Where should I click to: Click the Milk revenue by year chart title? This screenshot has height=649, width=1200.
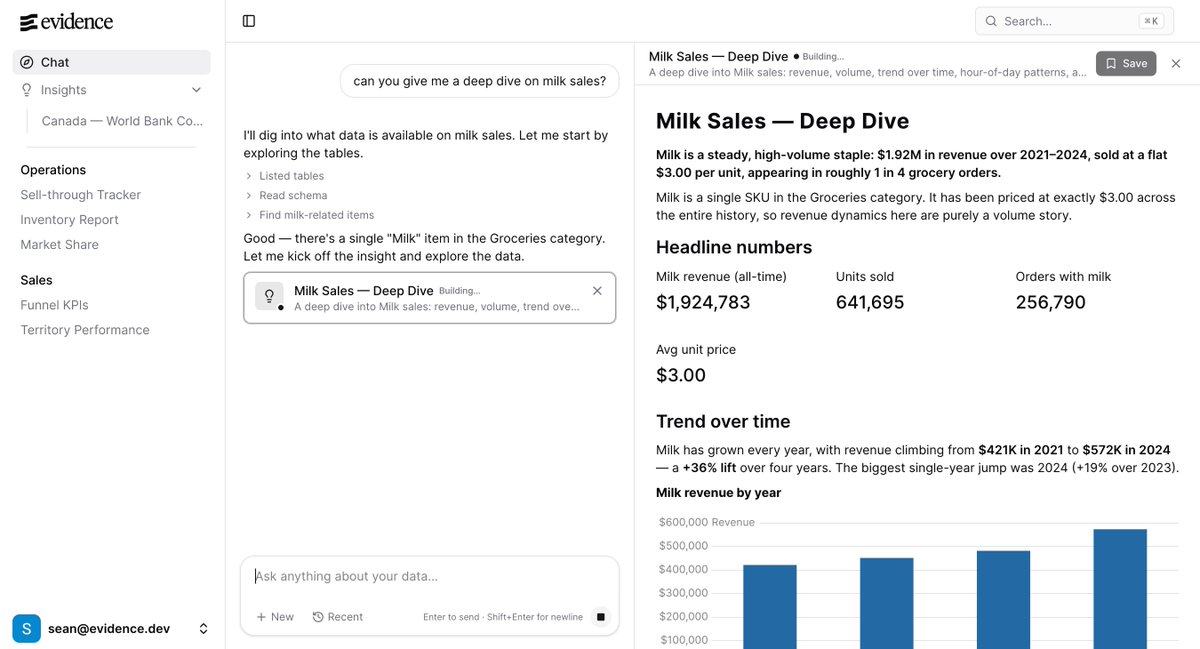(x=718, y=493)
